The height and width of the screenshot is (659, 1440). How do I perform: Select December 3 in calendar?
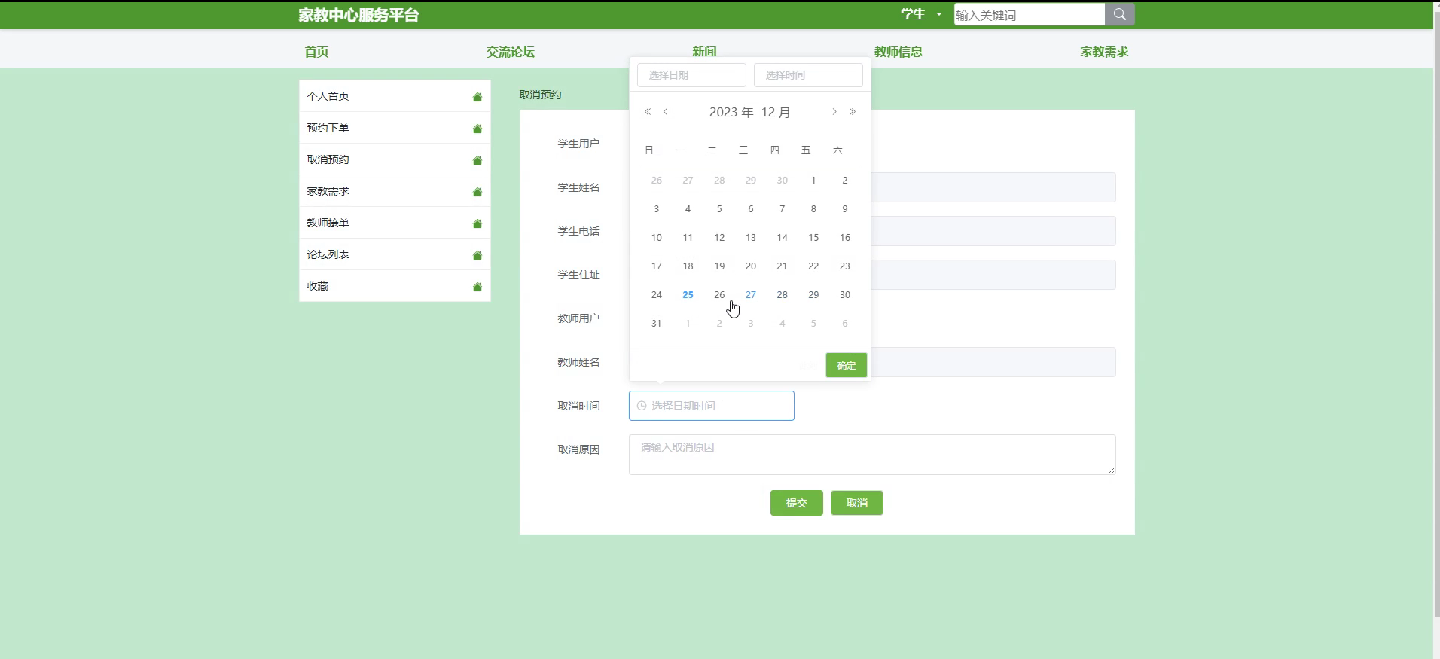pos(656,209)
